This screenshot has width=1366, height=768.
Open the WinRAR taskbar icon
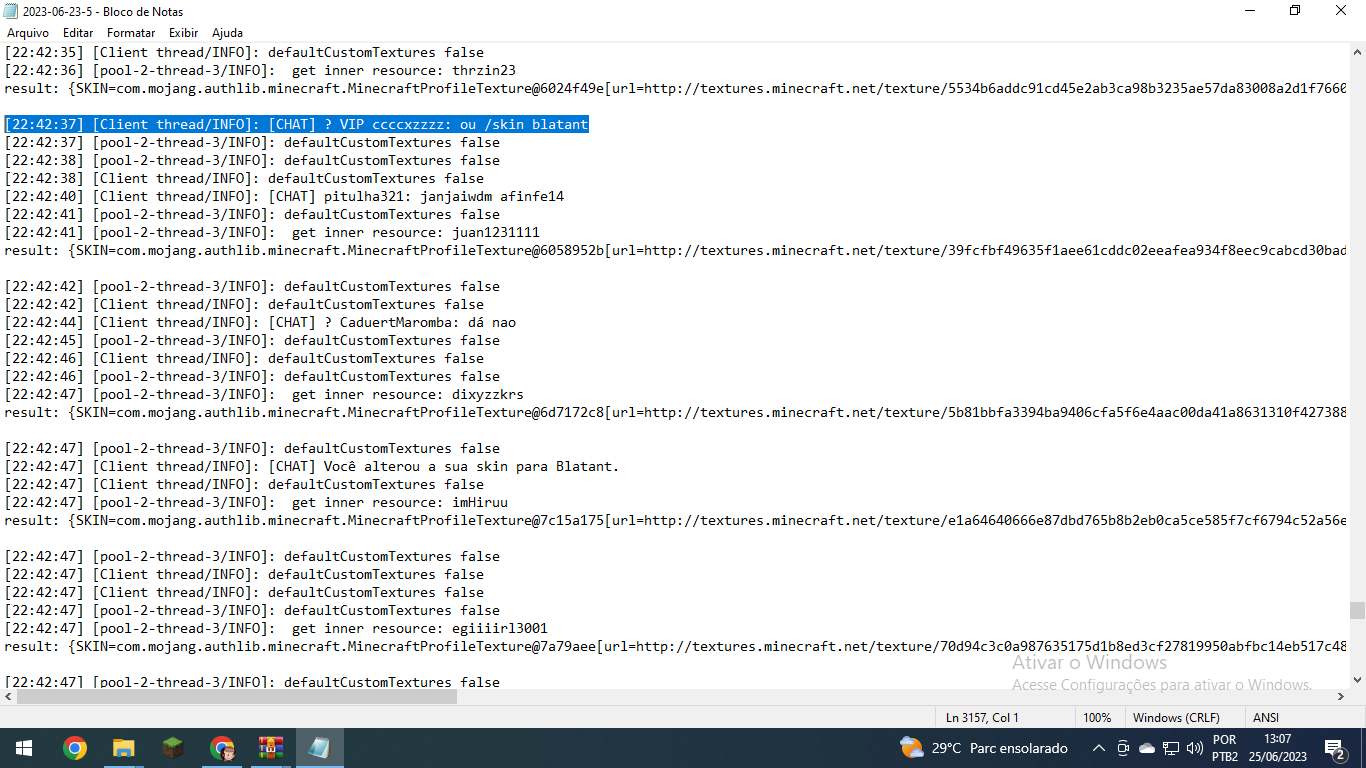coord(271,748)
